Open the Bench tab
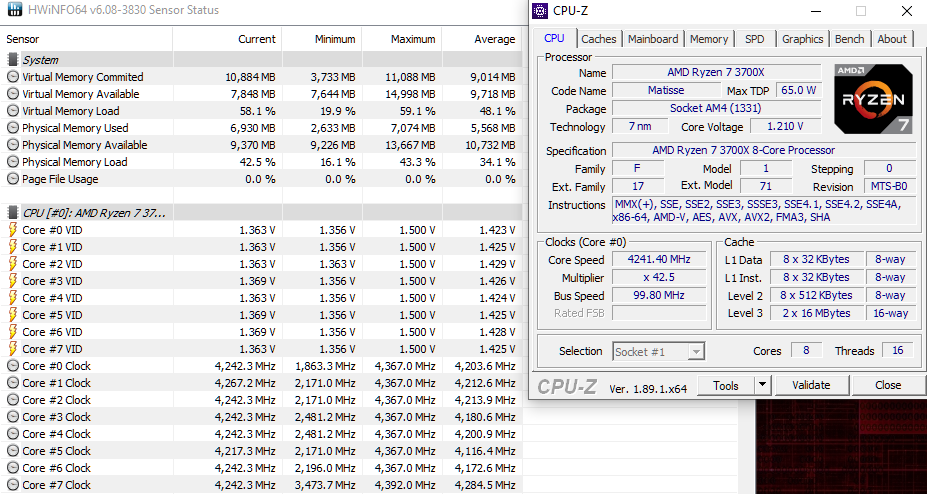The width and height of the screenshot is (927, 494). [849, 39]
